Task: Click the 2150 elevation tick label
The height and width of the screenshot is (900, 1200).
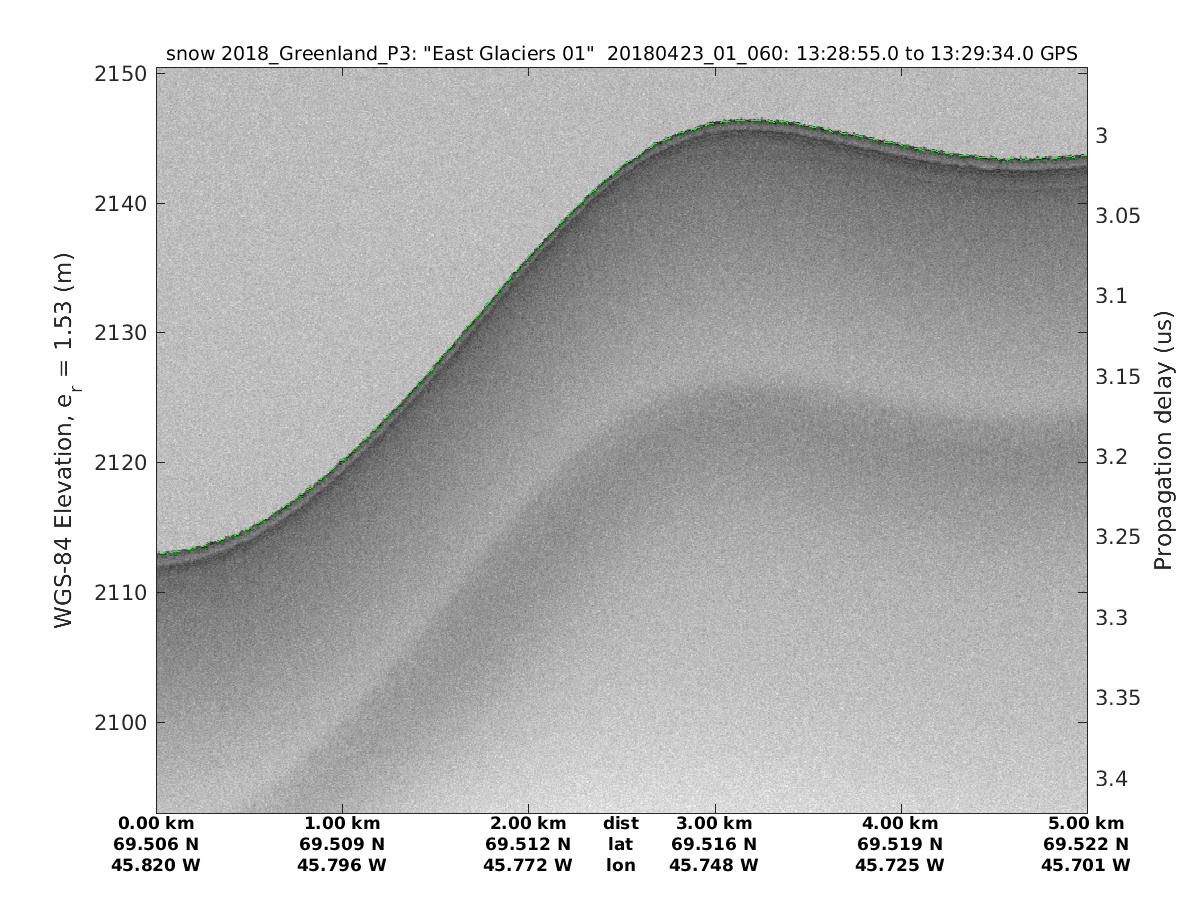Action: pos(121,74)
